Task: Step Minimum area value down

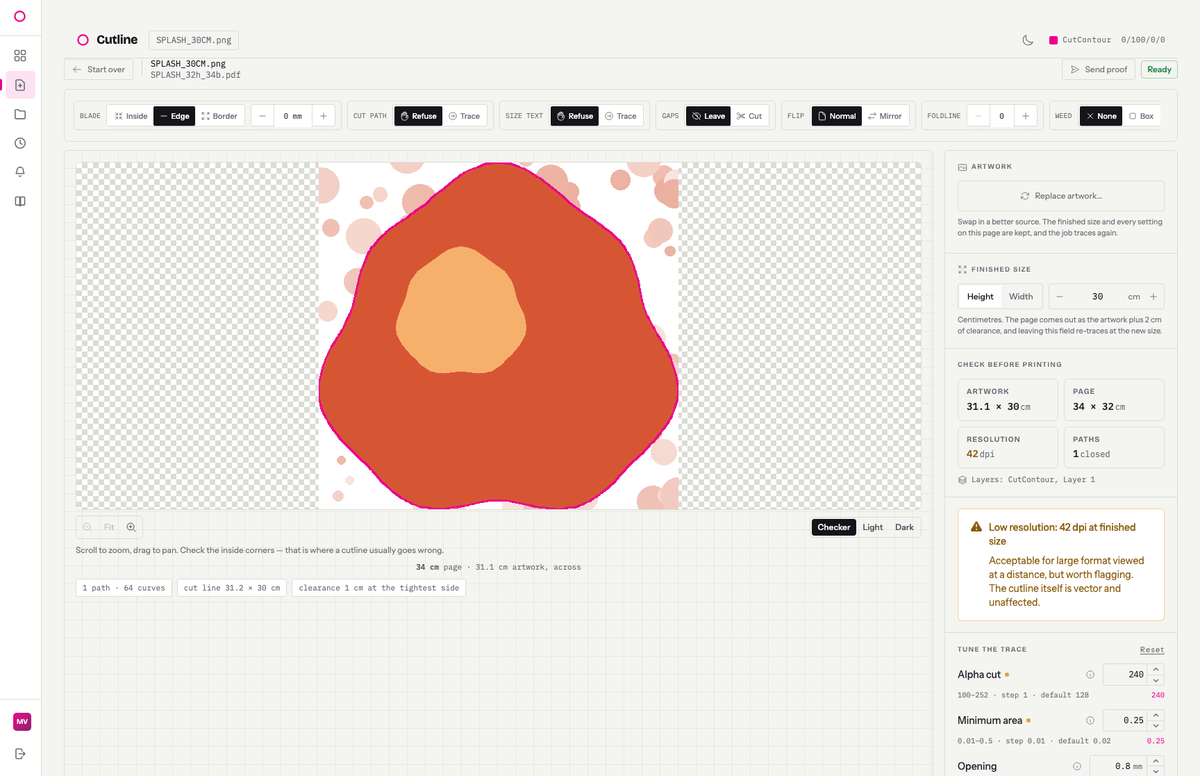Action: click(x=1156, y=725)
